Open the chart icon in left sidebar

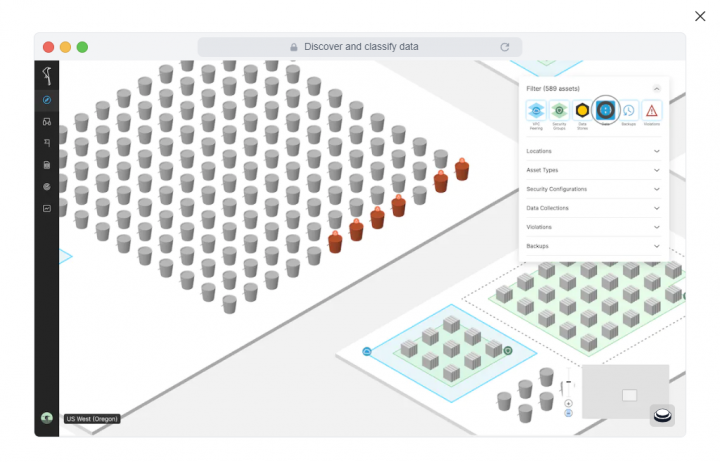coord(46,208)
